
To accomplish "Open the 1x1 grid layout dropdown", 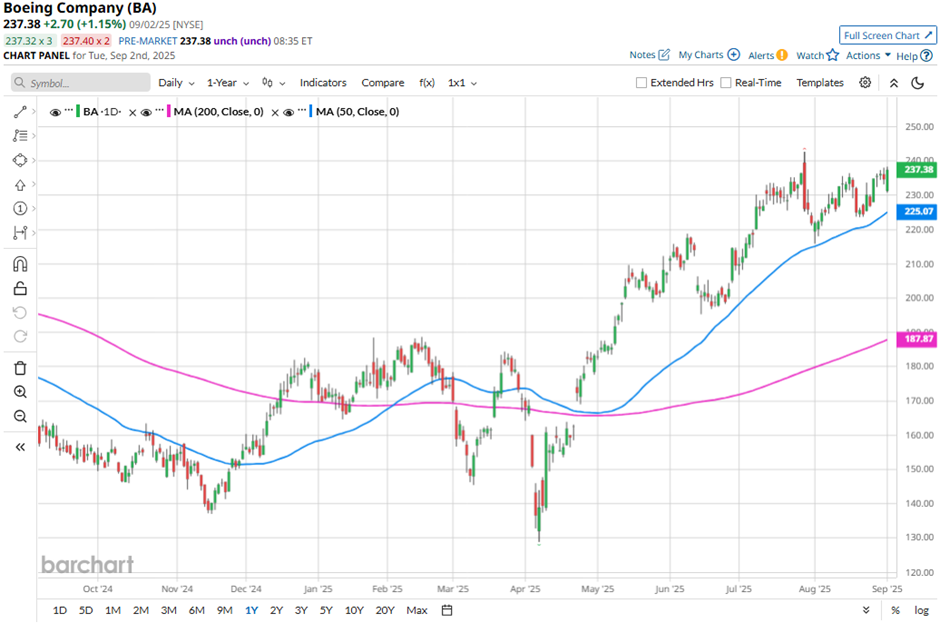I will (462, 83).
